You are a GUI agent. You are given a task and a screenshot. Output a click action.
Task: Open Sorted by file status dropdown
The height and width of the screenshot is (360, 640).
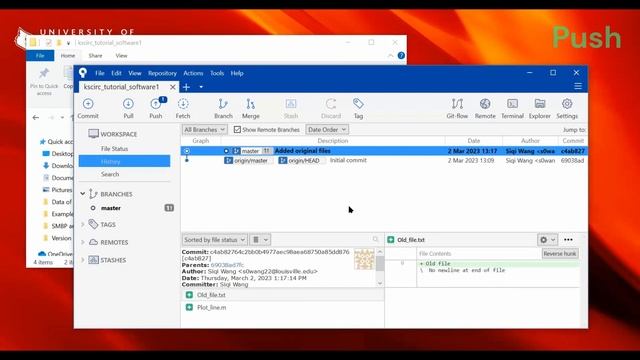pyautogui.click(x=214, y=240)
